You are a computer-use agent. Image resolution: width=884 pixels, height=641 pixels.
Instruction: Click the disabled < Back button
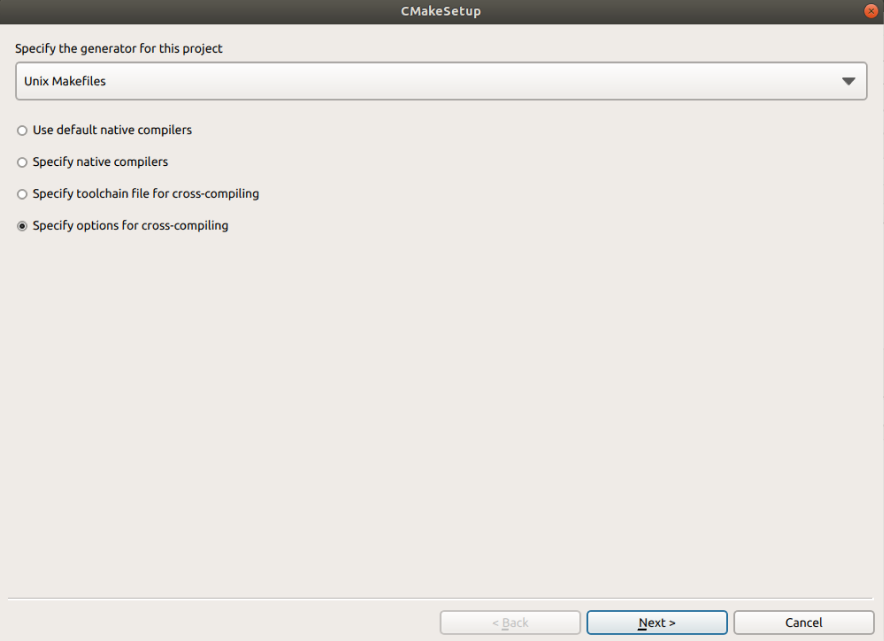510,622
